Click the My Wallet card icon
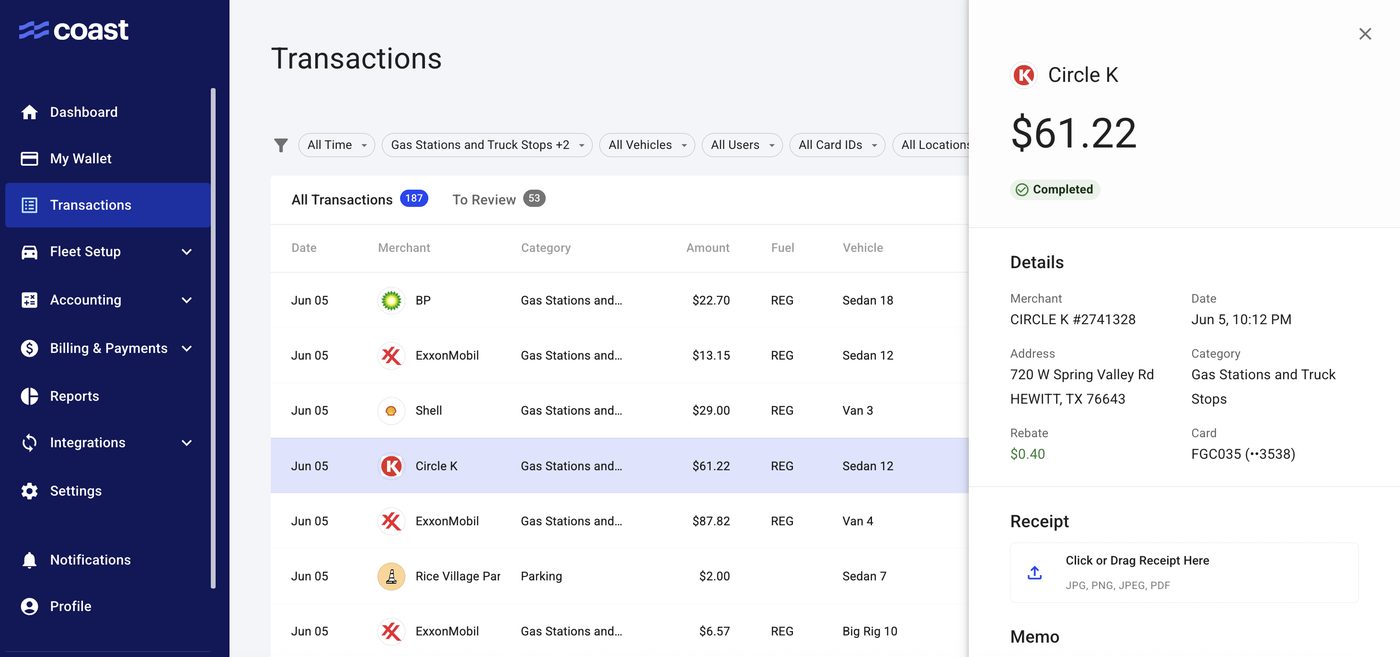The image size is (1400, 657). click(x=30, y=158)
